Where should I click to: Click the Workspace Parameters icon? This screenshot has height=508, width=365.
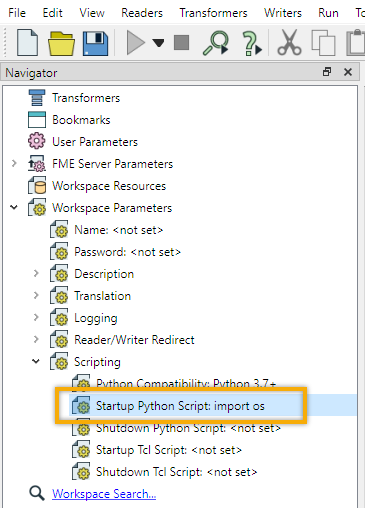[37, 208]
